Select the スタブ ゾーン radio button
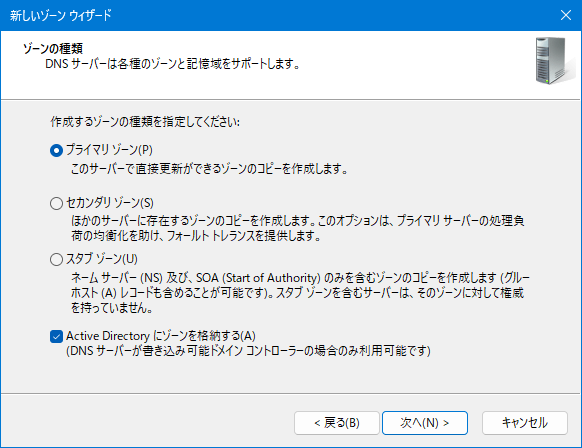 (x=56, y=259)
